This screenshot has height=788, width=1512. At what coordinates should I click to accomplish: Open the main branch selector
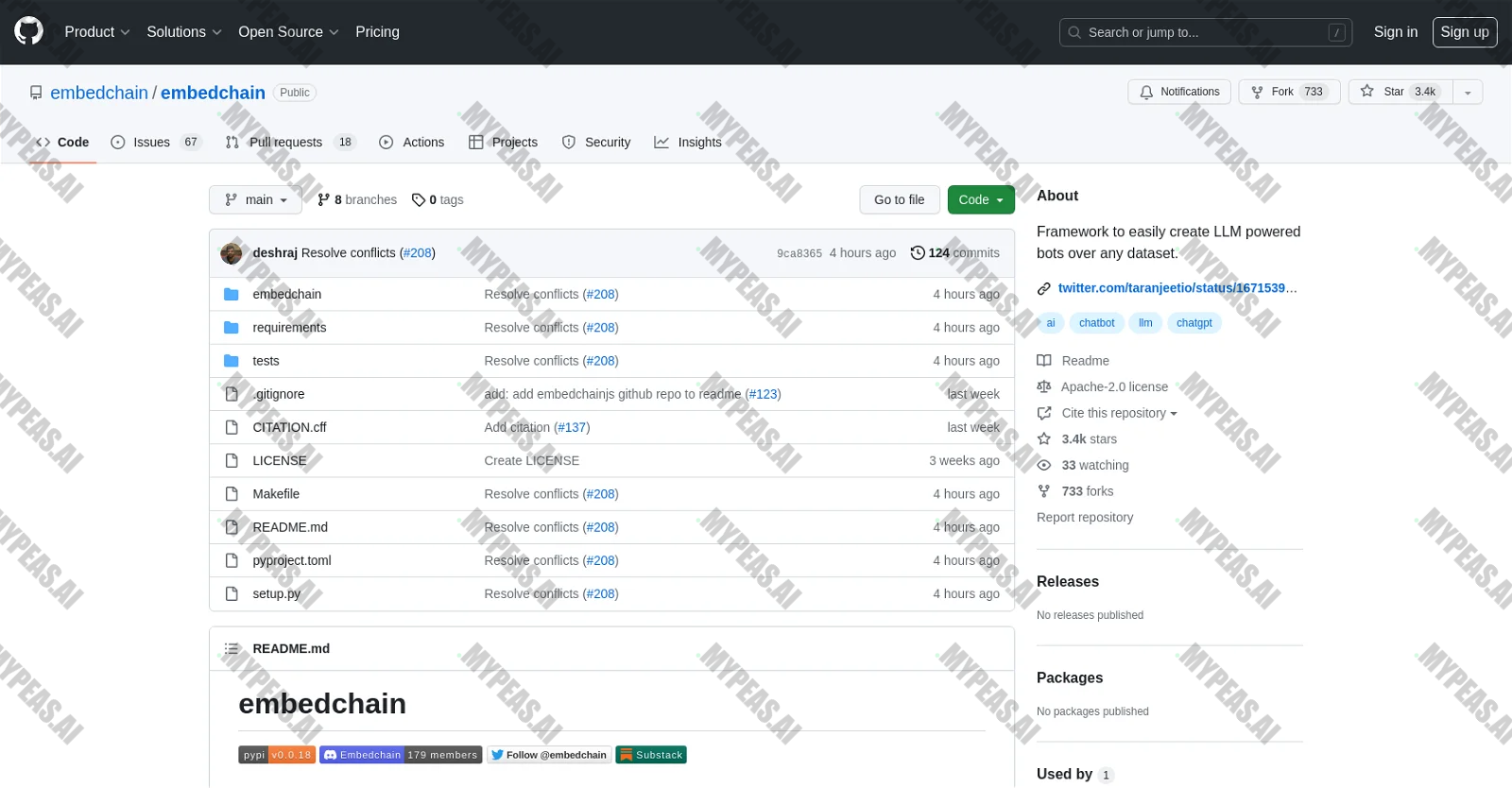[x=255, y=199]
